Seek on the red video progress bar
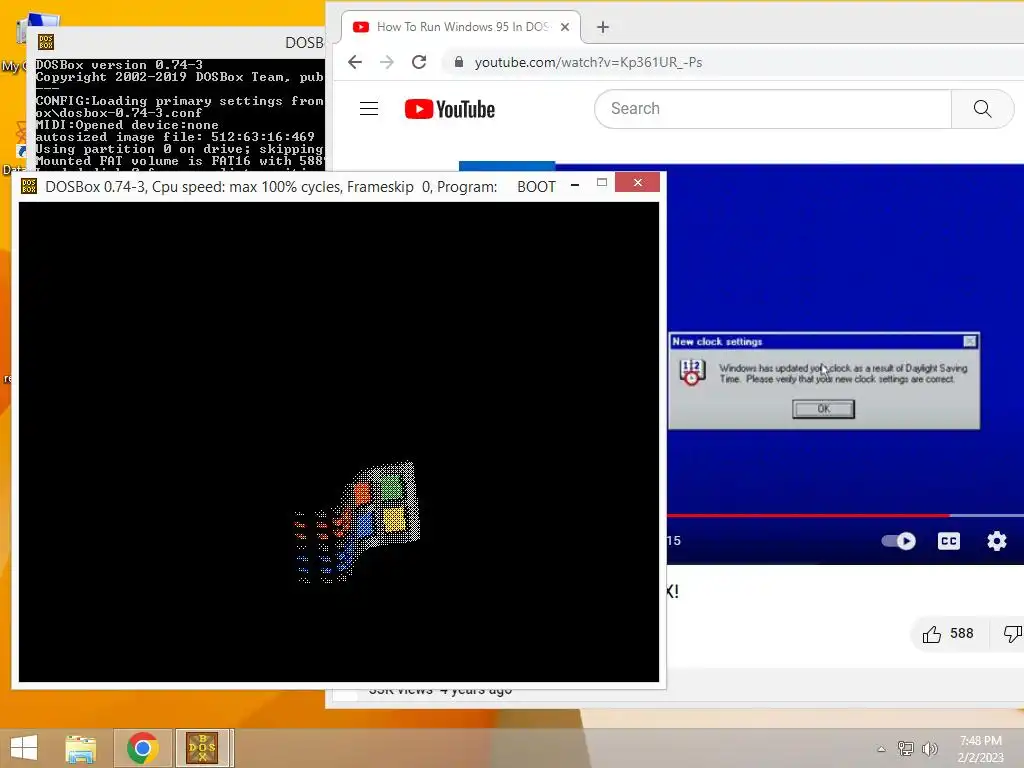The height and width of the screenshot is (768, 1024). coord(807,515)
